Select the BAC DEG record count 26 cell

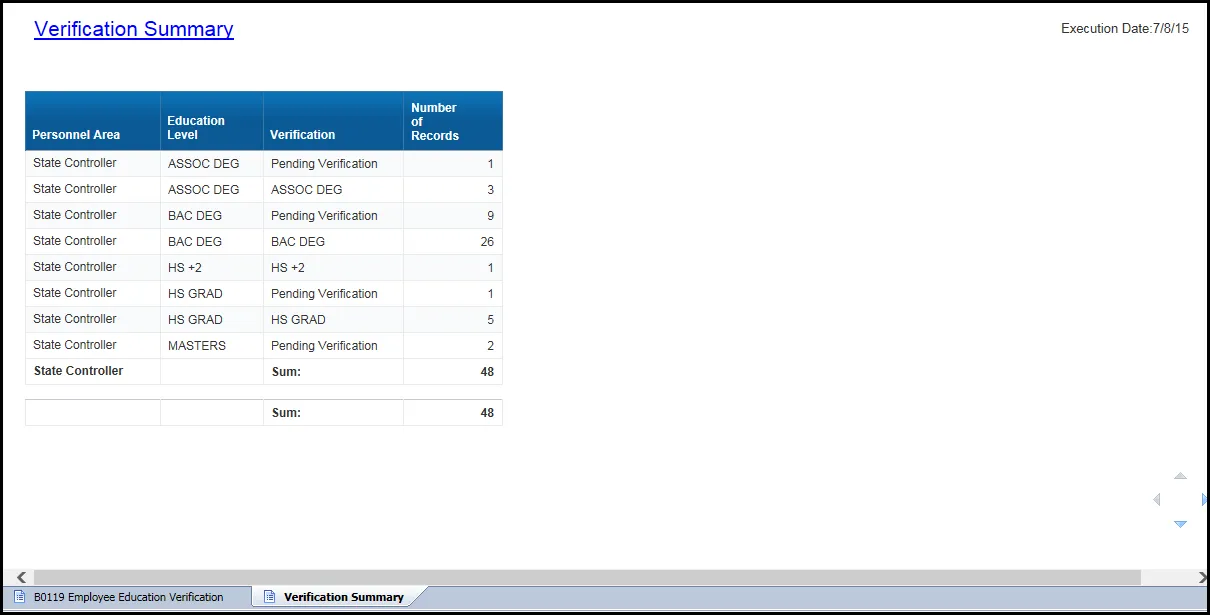click(x=452, y=241)
